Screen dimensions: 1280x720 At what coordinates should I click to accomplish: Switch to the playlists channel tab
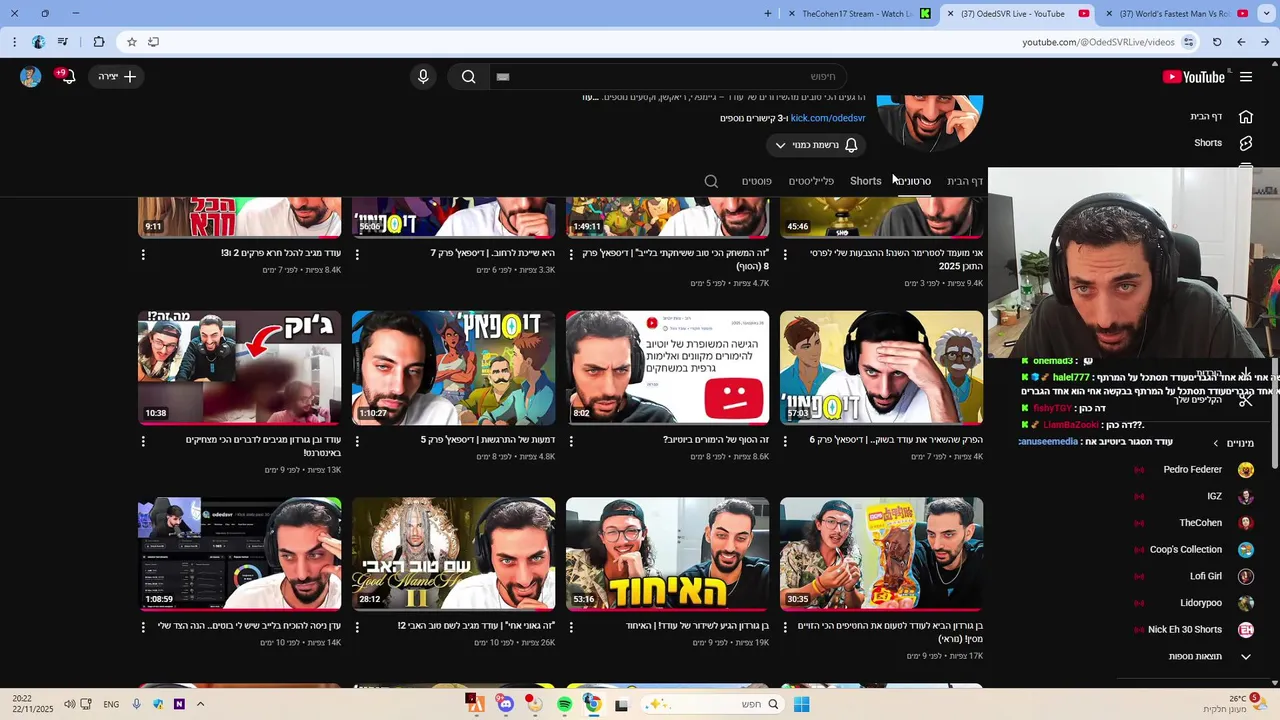pos(811,181)
